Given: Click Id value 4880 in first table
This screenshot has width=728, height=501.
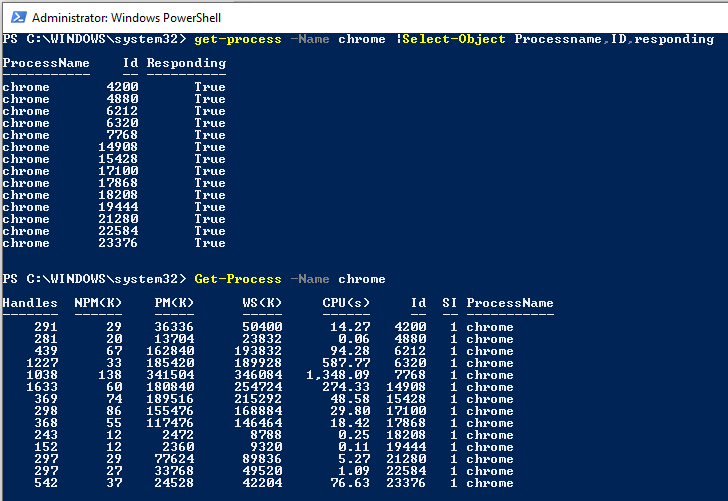Looking at the screenshot, I should [x=122, y=99].
